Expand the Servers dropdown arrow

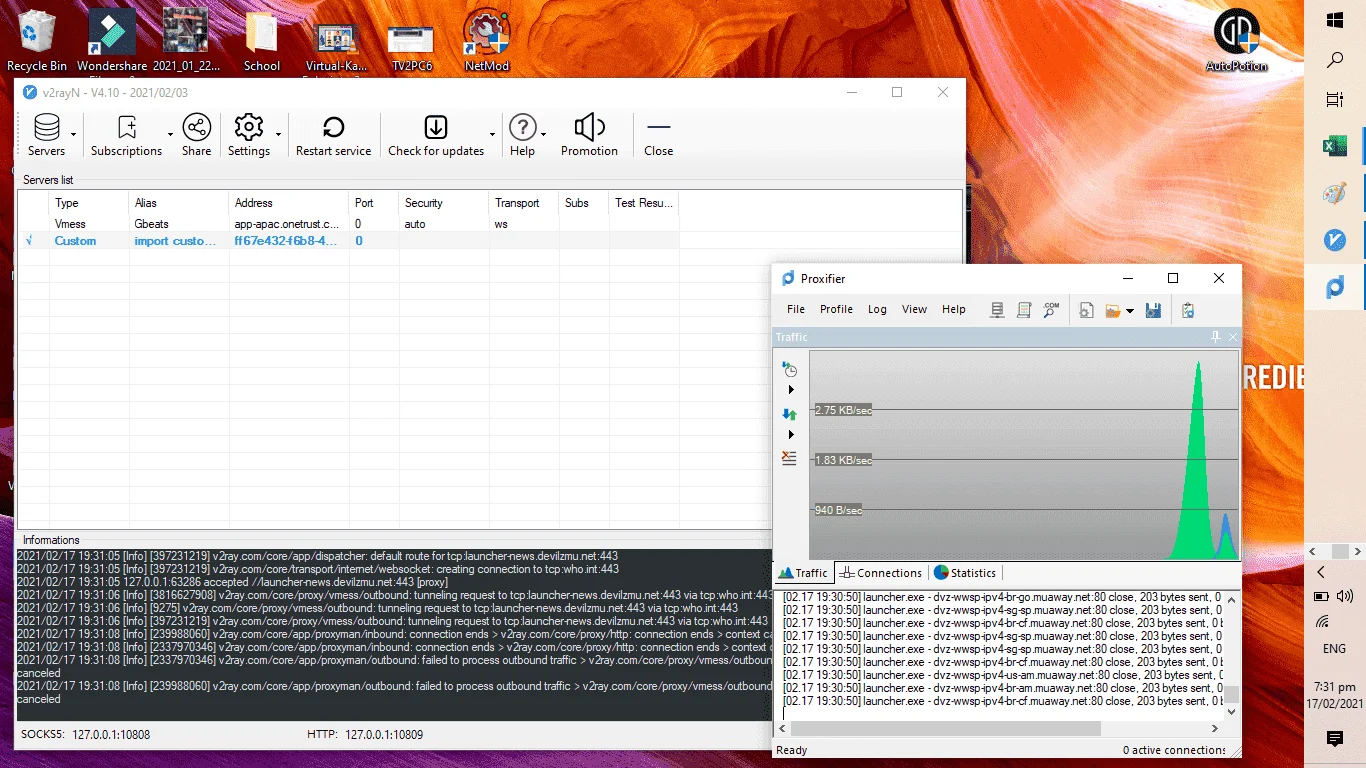point(74,134)
